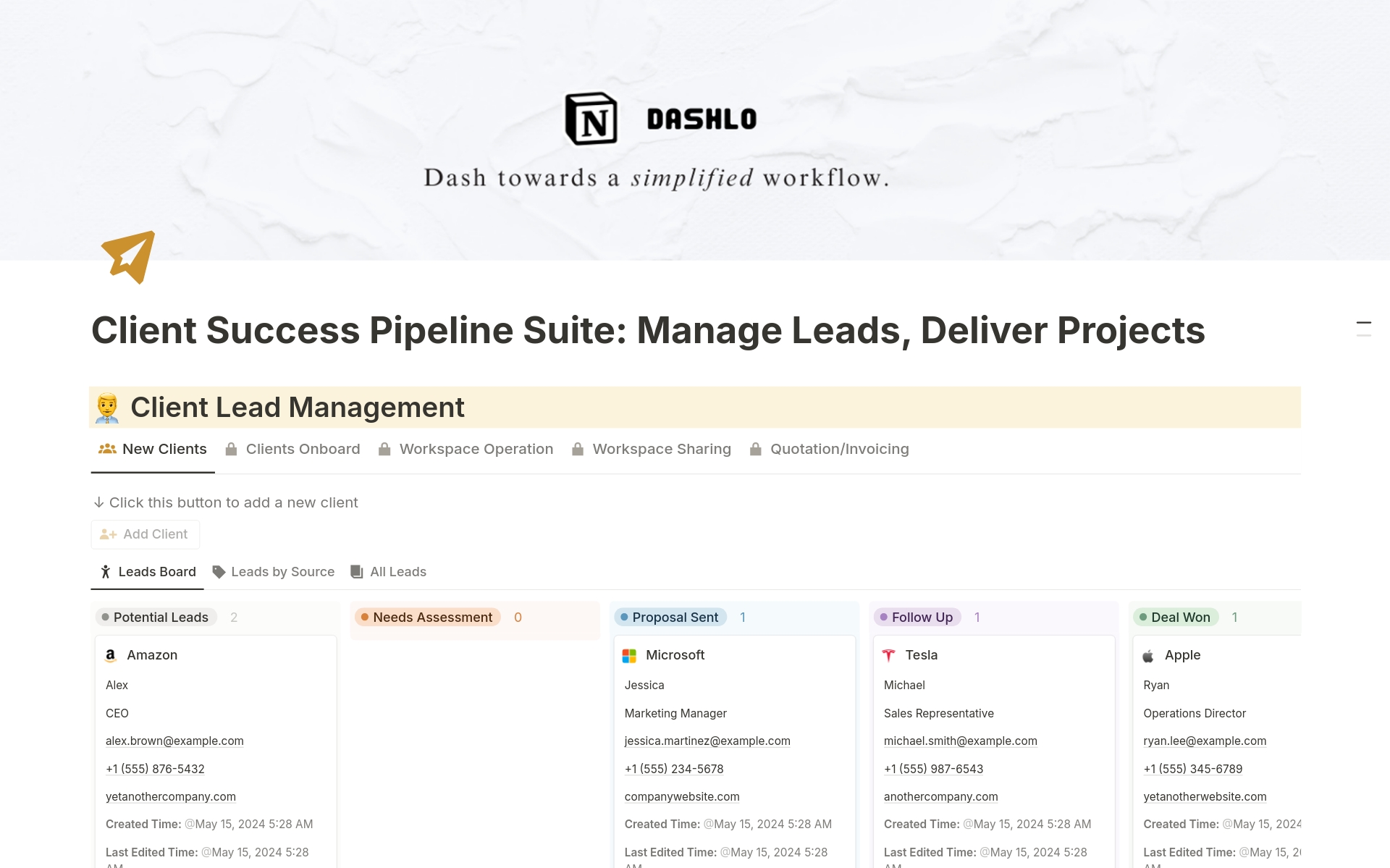Collapse the Potential Leads column header
The image size is (1390, 868).
coord(155,618)
